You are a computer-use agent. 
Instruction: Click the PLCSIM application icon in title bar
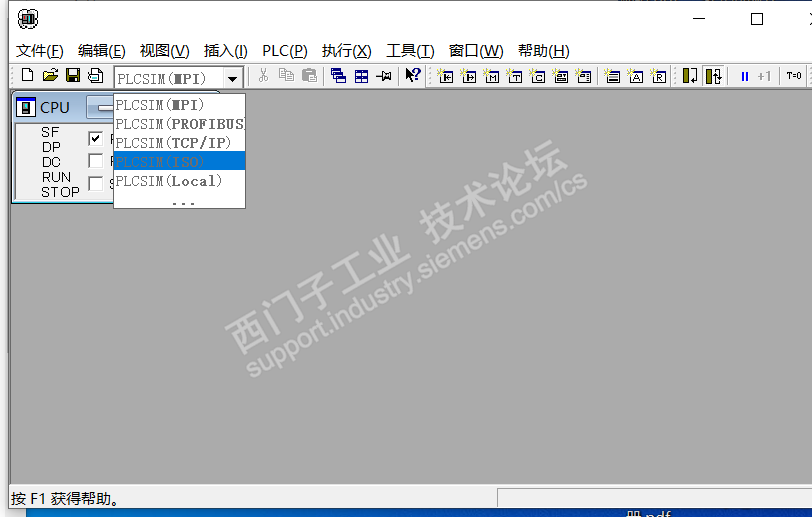tap(28, 19)
